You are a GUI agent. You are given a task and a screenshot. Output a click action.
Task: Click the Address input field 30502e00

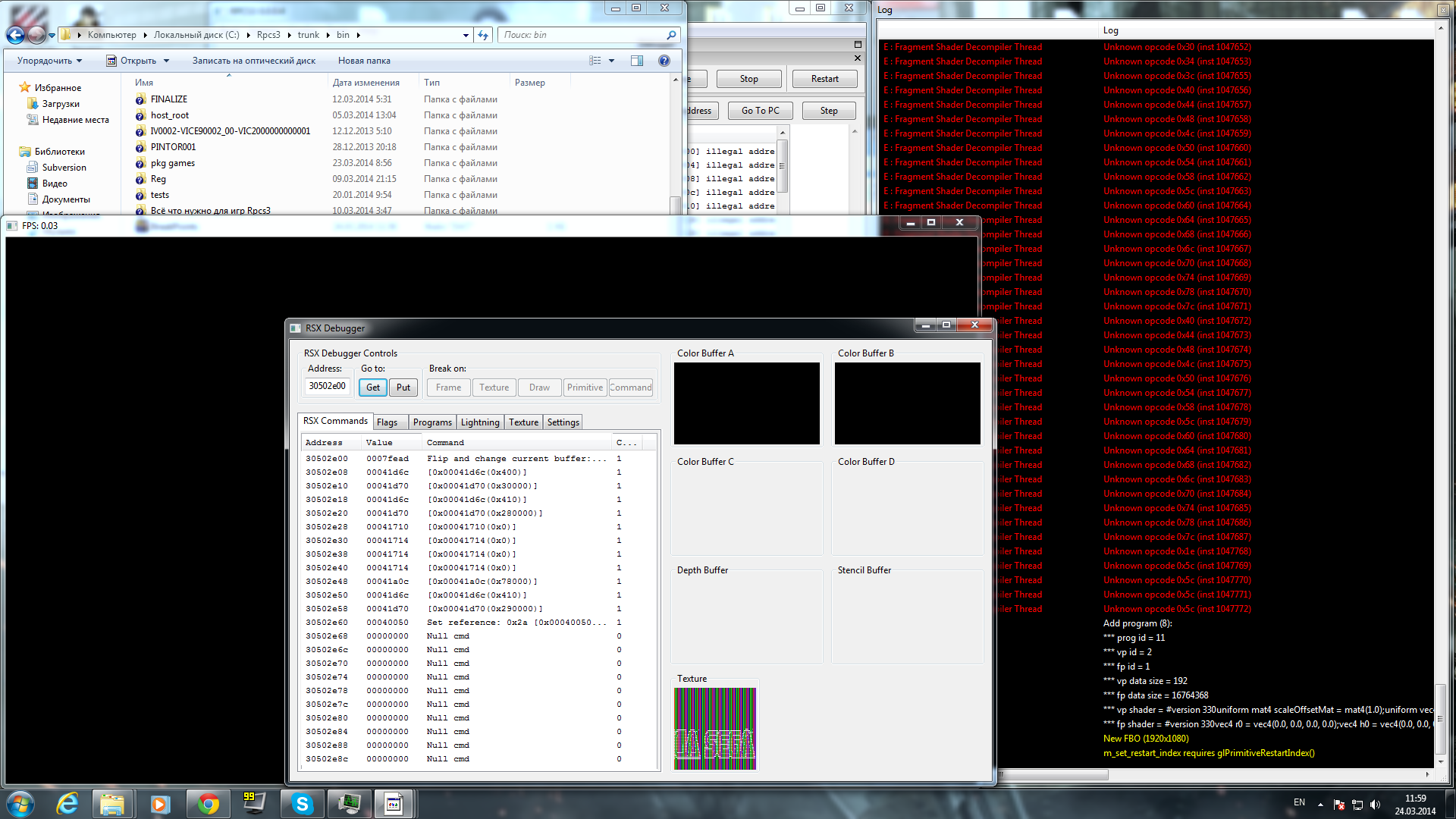(x=328, y=386)
